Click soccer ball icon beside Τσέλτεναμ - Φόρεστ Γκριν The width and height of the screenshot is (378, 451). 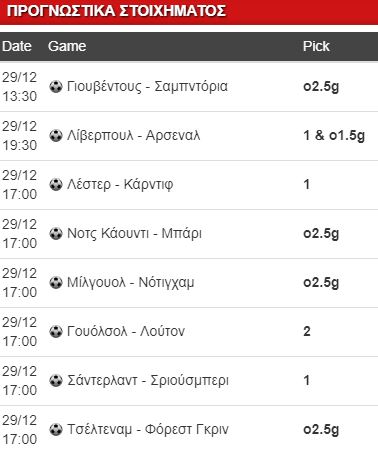tap(56, 429)
